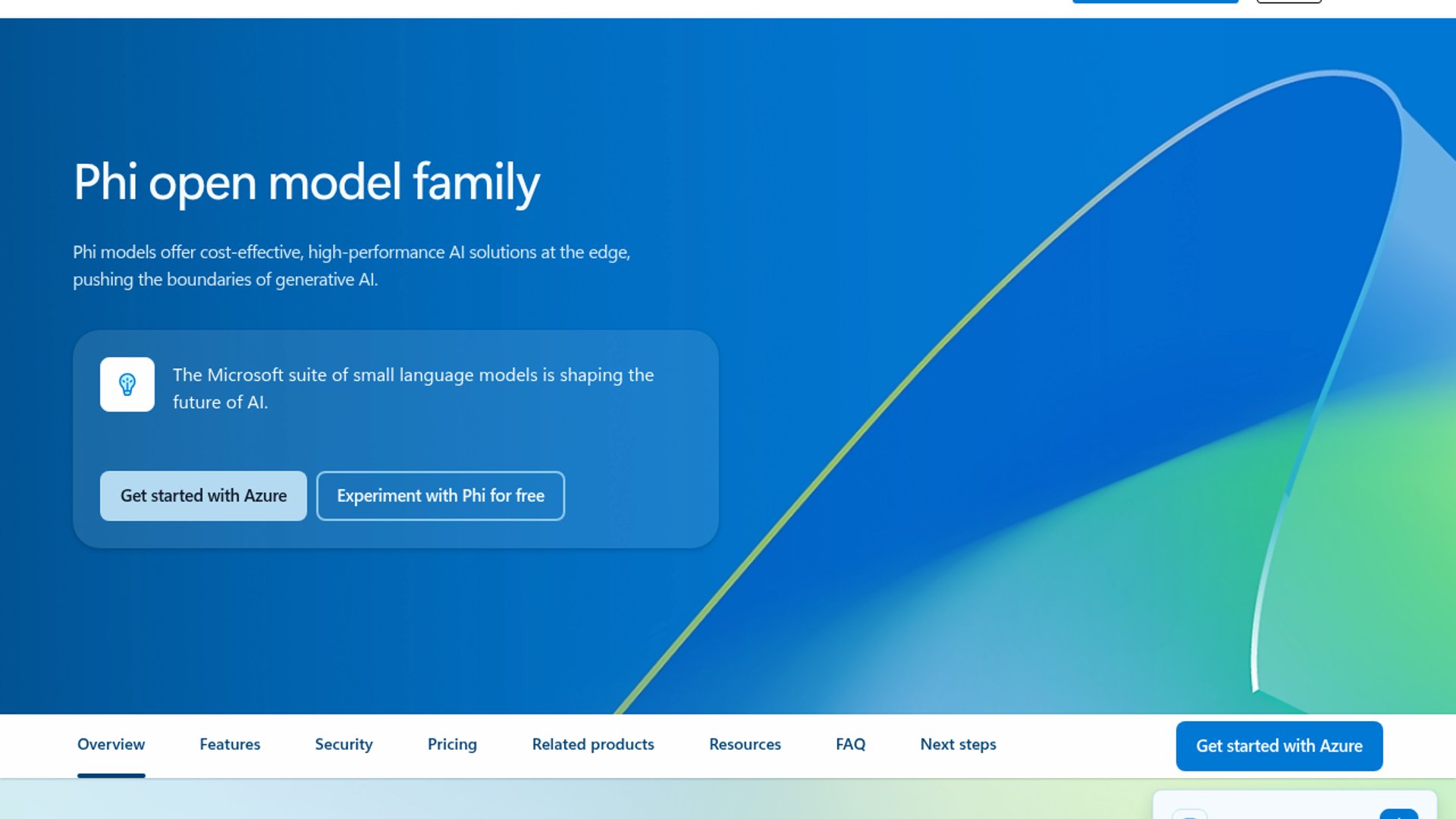Navigate to the Resources tab
This screenshot has height=819, width=1456.
pyautogui.click(x=745, y=745)
